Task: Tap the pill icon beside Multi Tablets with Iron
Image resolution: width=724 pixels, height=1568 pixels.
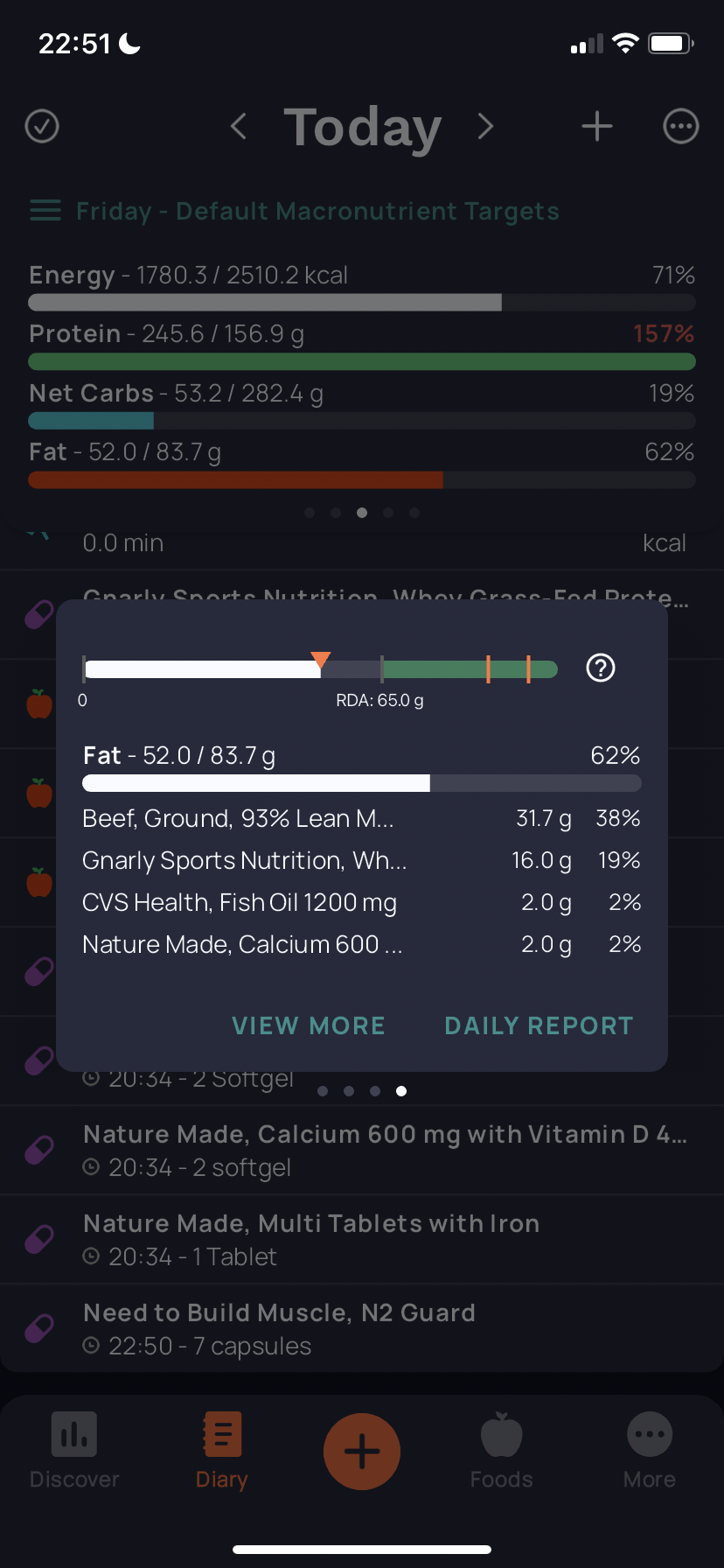Action: 39,1239
